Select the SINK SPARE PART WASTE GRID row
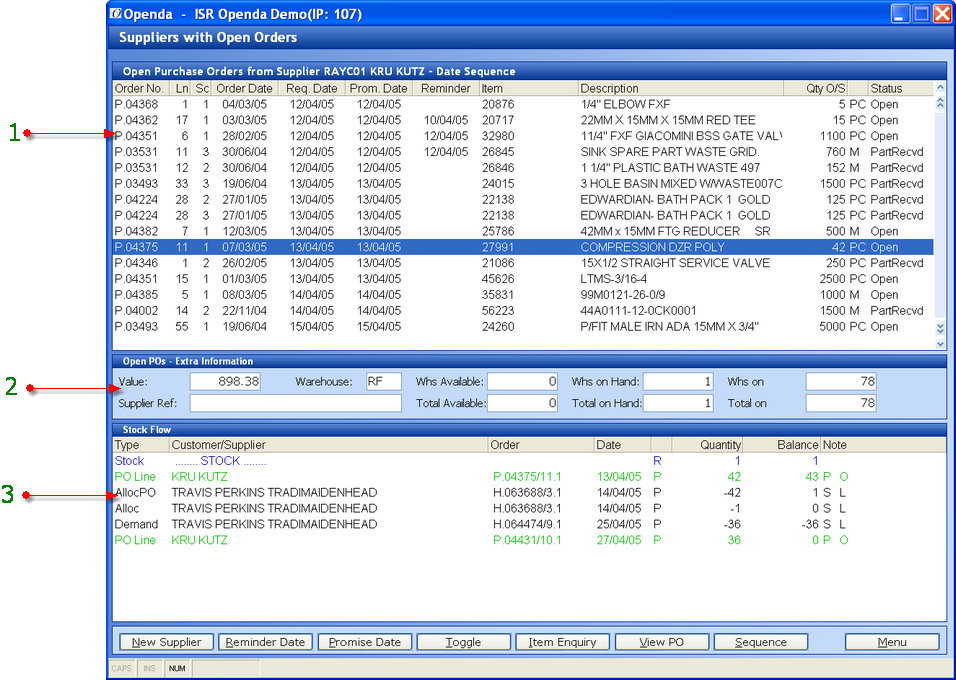 pos(523,152)
